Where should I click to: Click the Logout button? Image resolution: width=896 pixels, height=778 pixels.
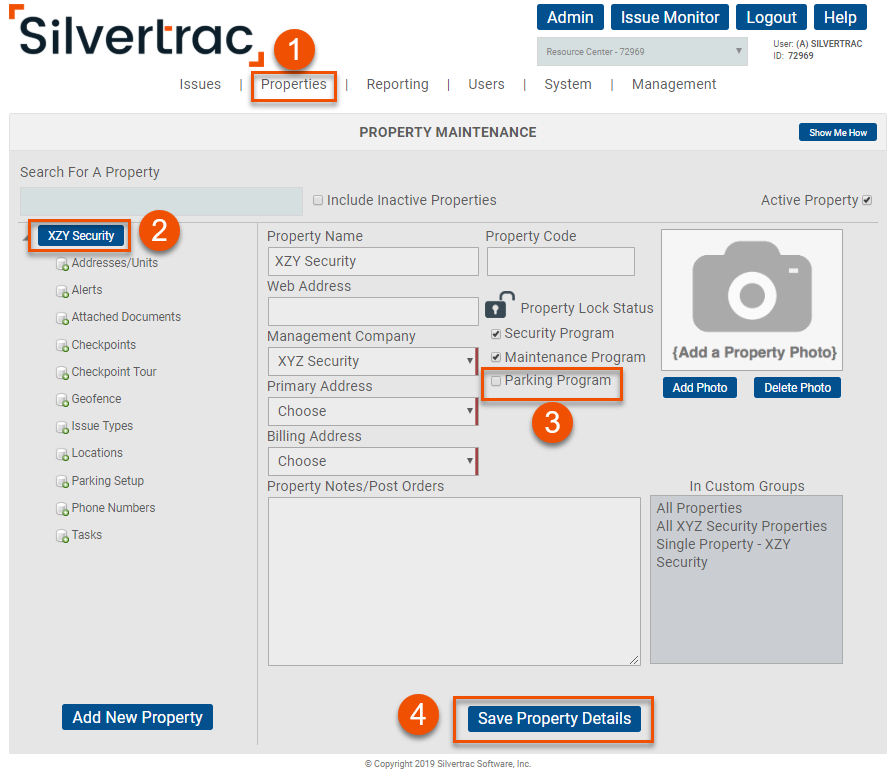point(771,17)
